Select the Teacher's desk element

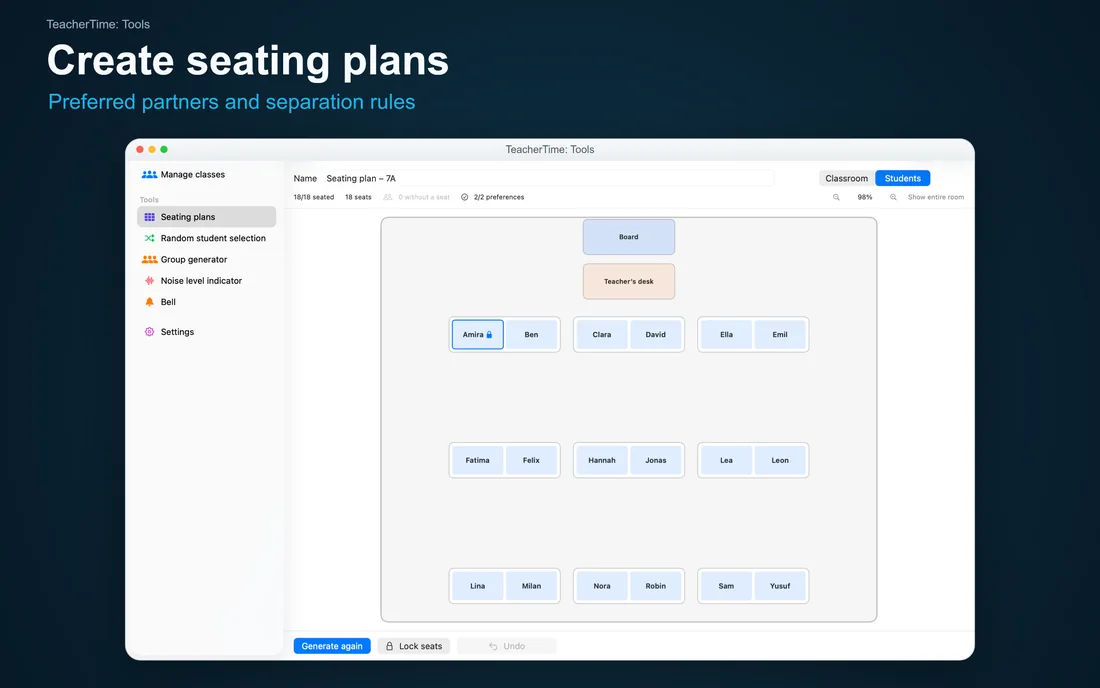tap(629, 282)
